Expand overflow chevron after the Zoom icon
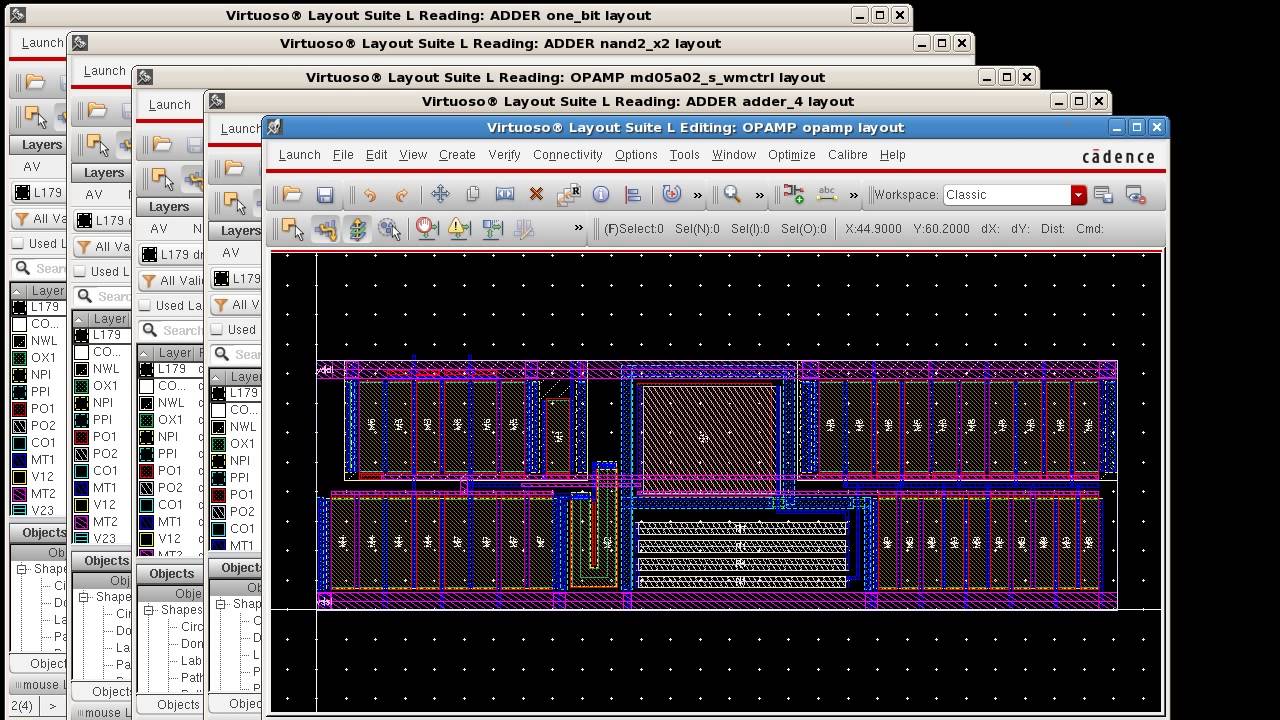Screen dimensions: 1280x720 759,195
